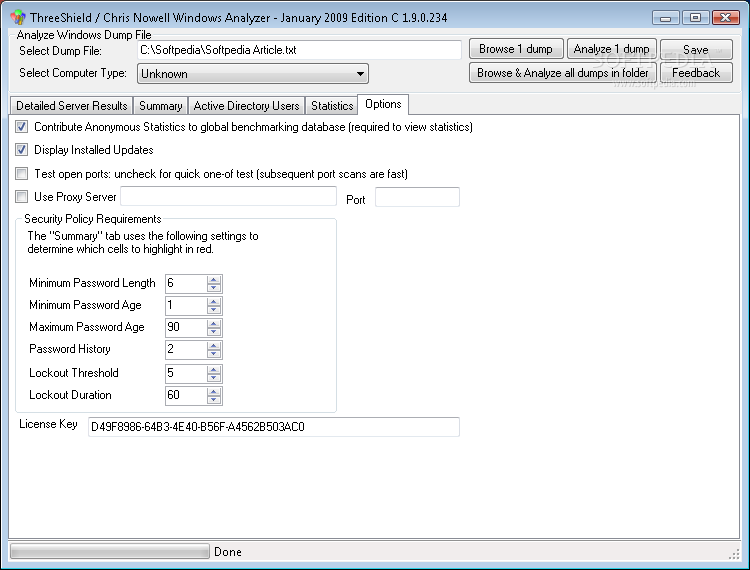
Task: Toggle Contribute Anonymous Statistics checkbox
Action: pos(22,127)
